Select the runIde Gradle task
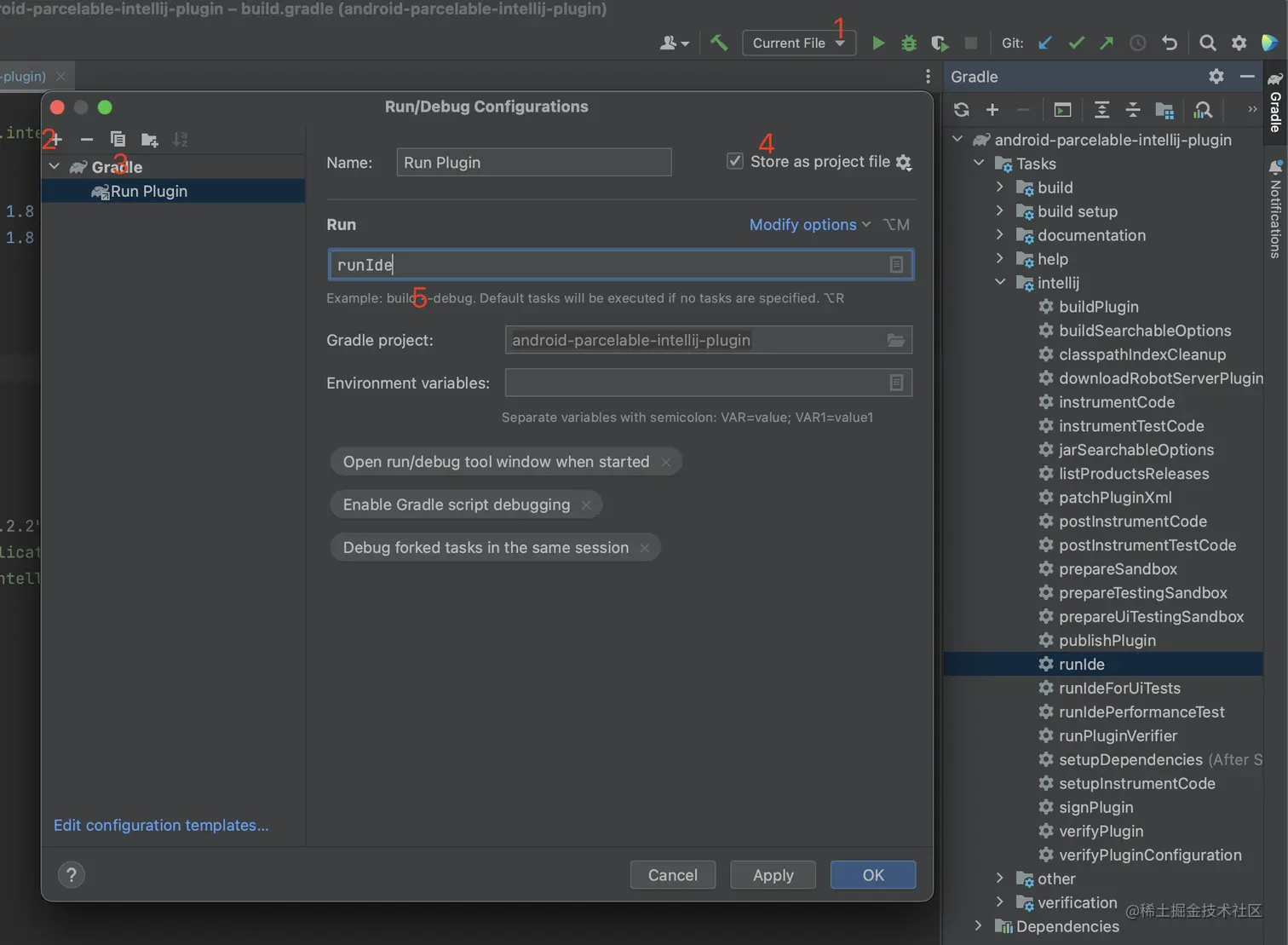The height and width of the screenshot is (945, 1288). click(1103, 664)
